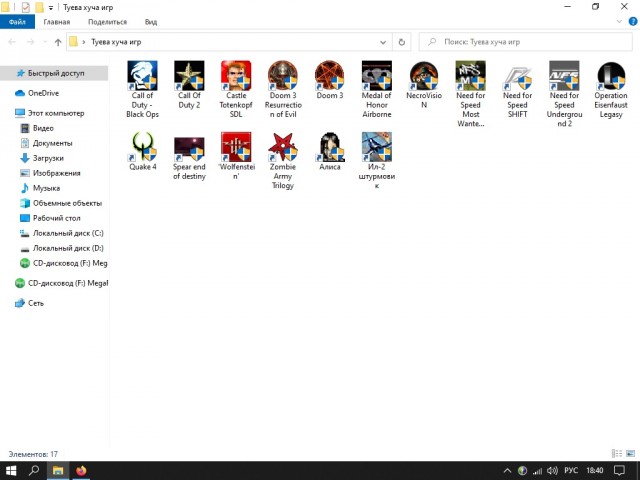Click File Explorer on the taskbar
640x480 pixels.
[58, 471]
